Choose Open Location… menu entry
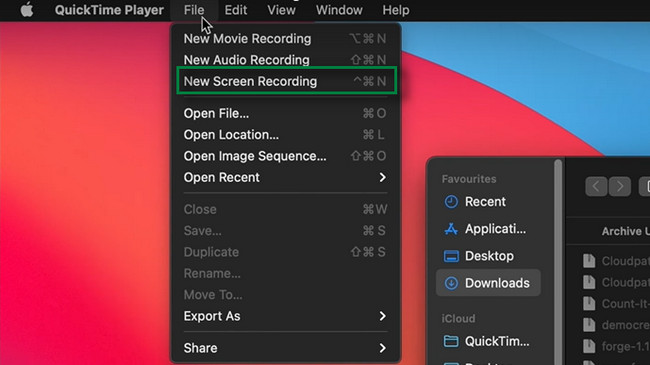 pyautogui.click(x=285, y=135)
